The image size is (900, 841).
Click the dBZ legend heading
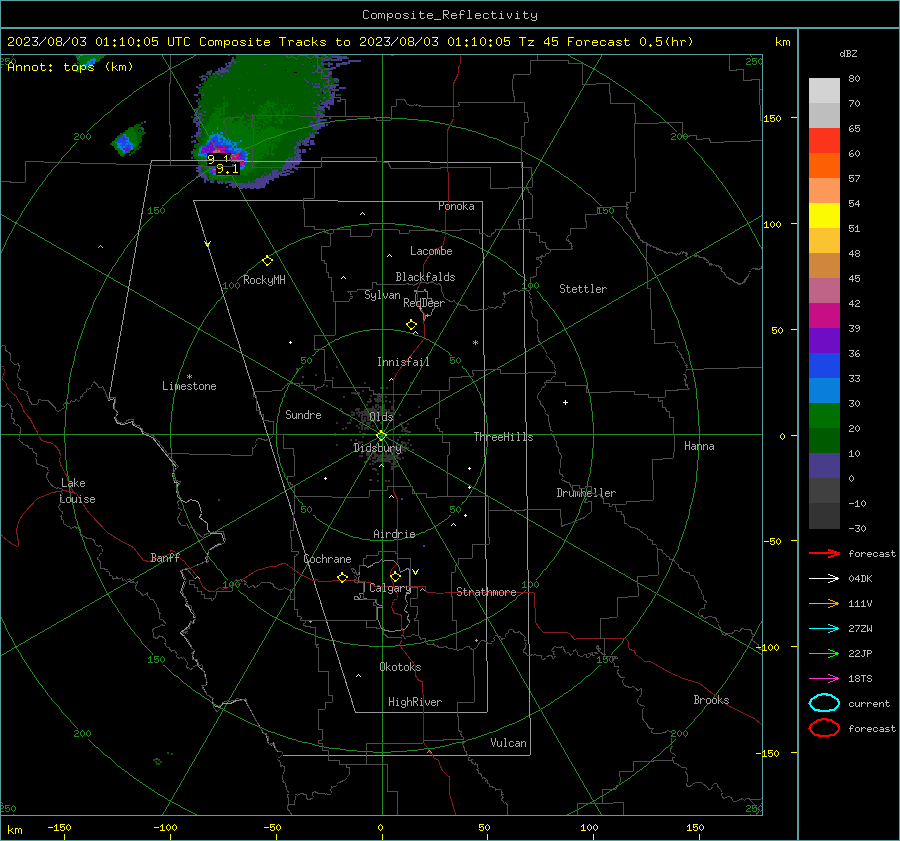[848, 53]
